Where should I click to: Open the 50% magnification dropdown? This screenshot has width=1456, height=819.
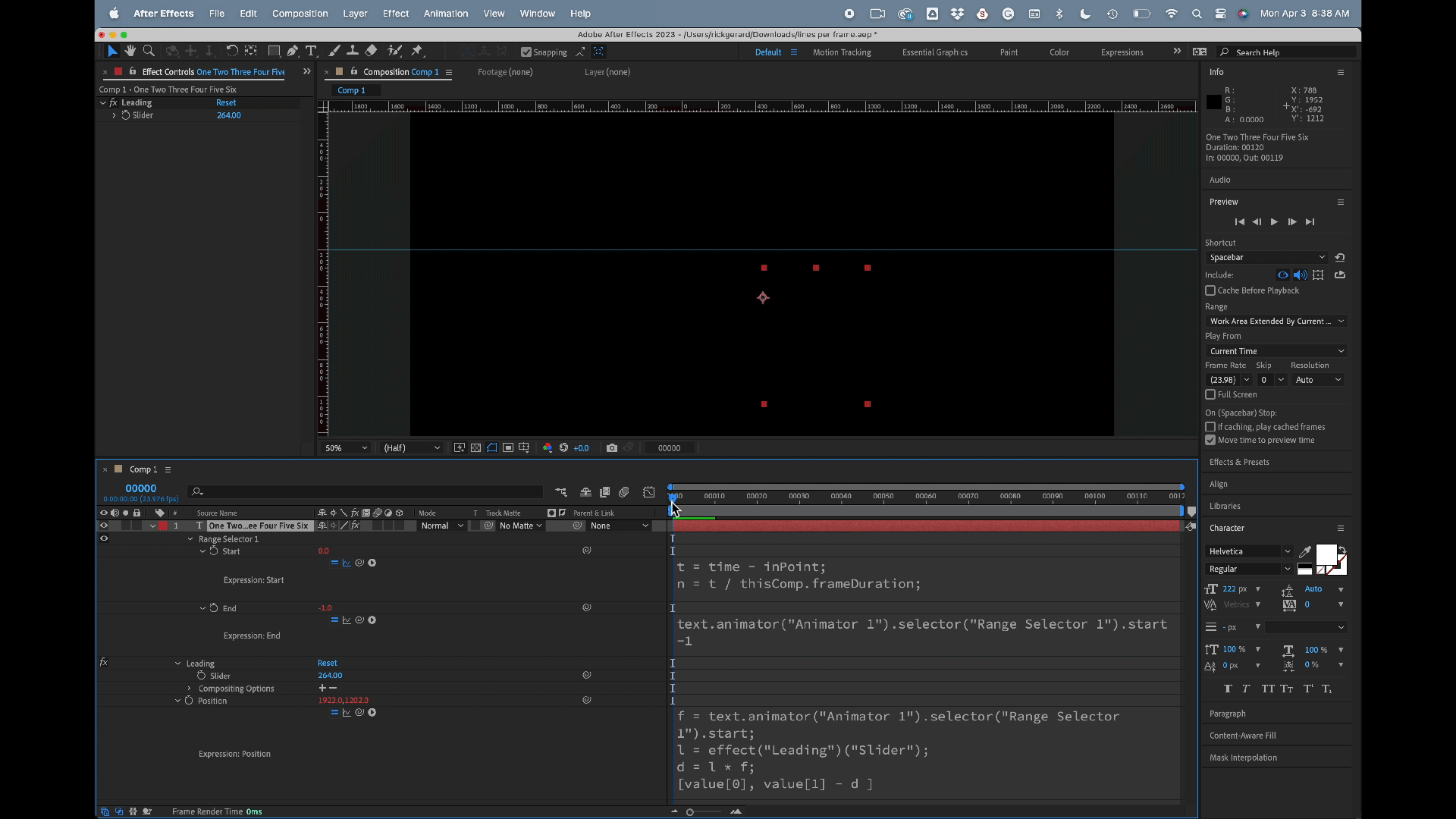pyautogui.click(x=346, y=448)
